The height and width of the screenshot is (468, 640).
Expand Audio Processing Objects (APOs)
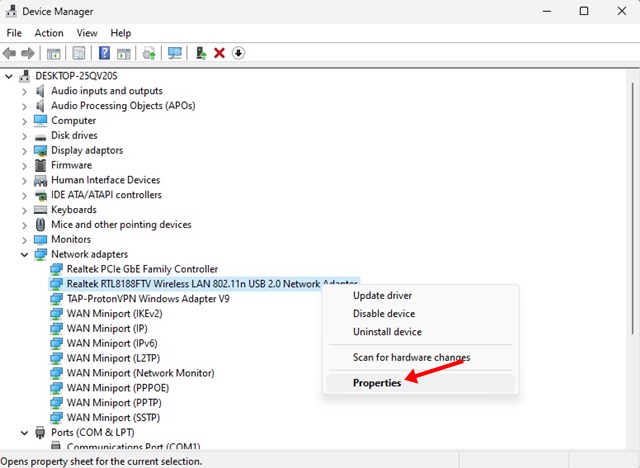pos(24,106)
